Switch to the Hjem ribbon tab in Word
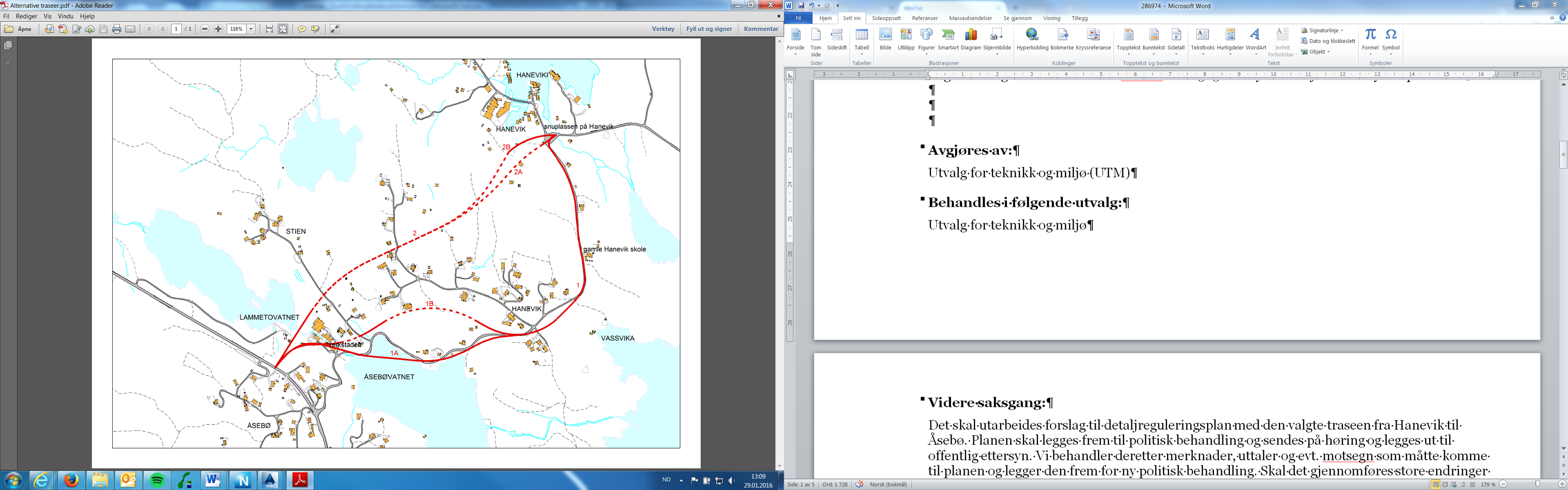 click(825, 18)
